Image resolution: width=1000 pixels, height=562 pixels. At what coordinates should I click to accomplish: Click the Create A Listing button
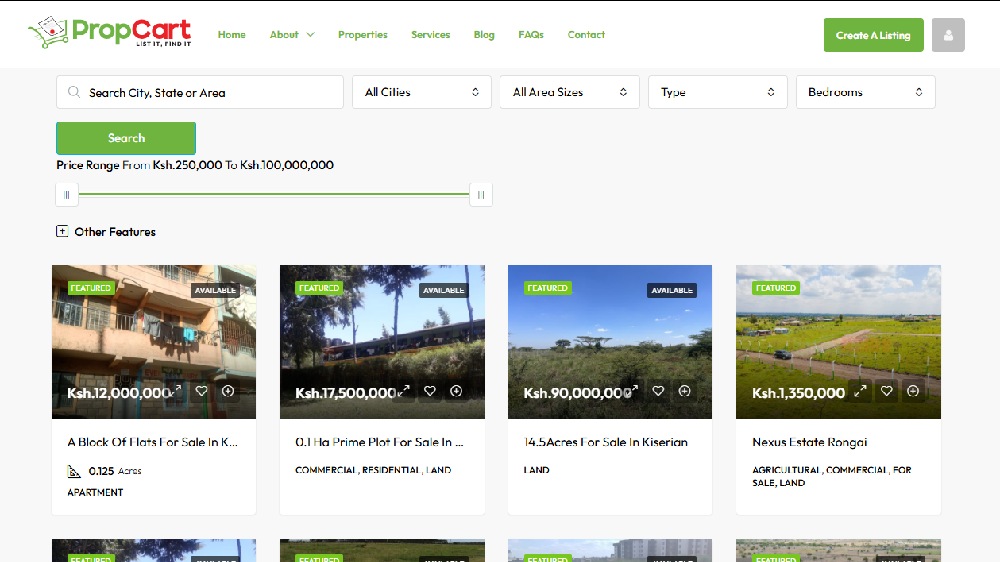(873, 35)
